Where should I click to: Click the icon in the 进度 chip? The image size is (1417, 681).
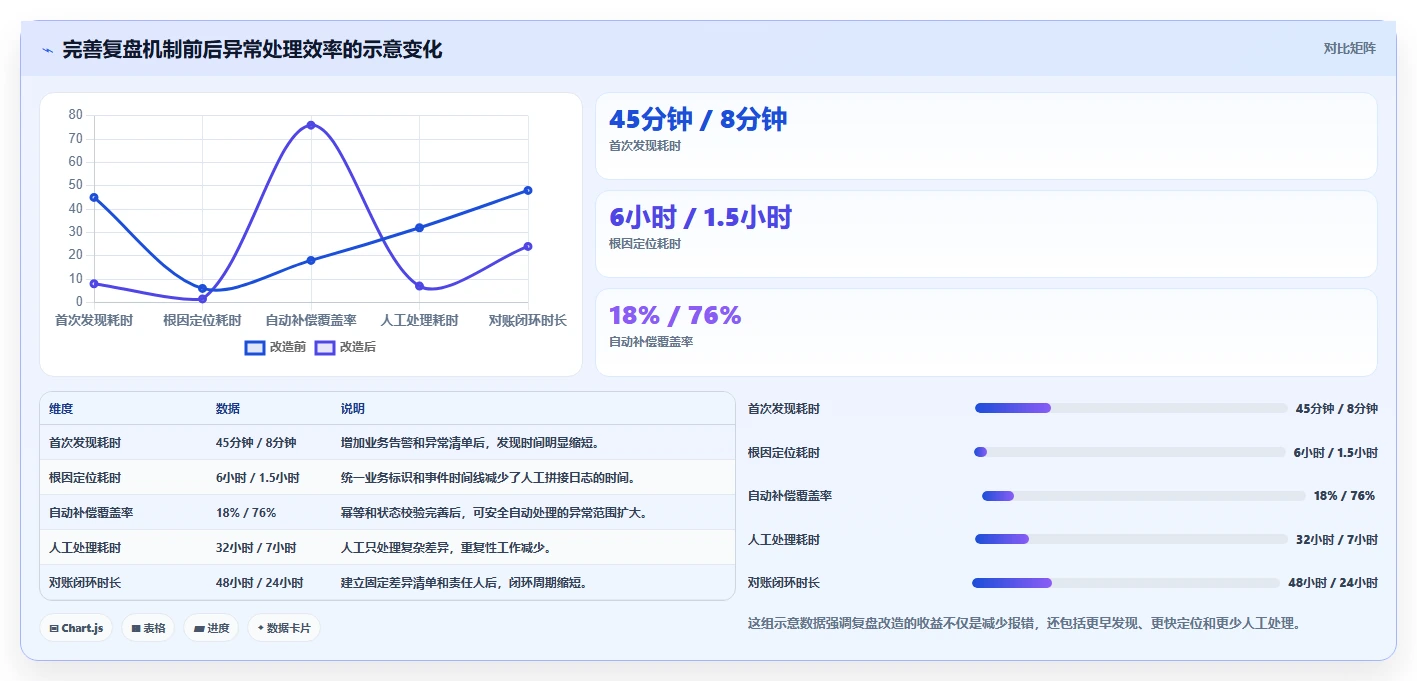click(x=199, y=629)
